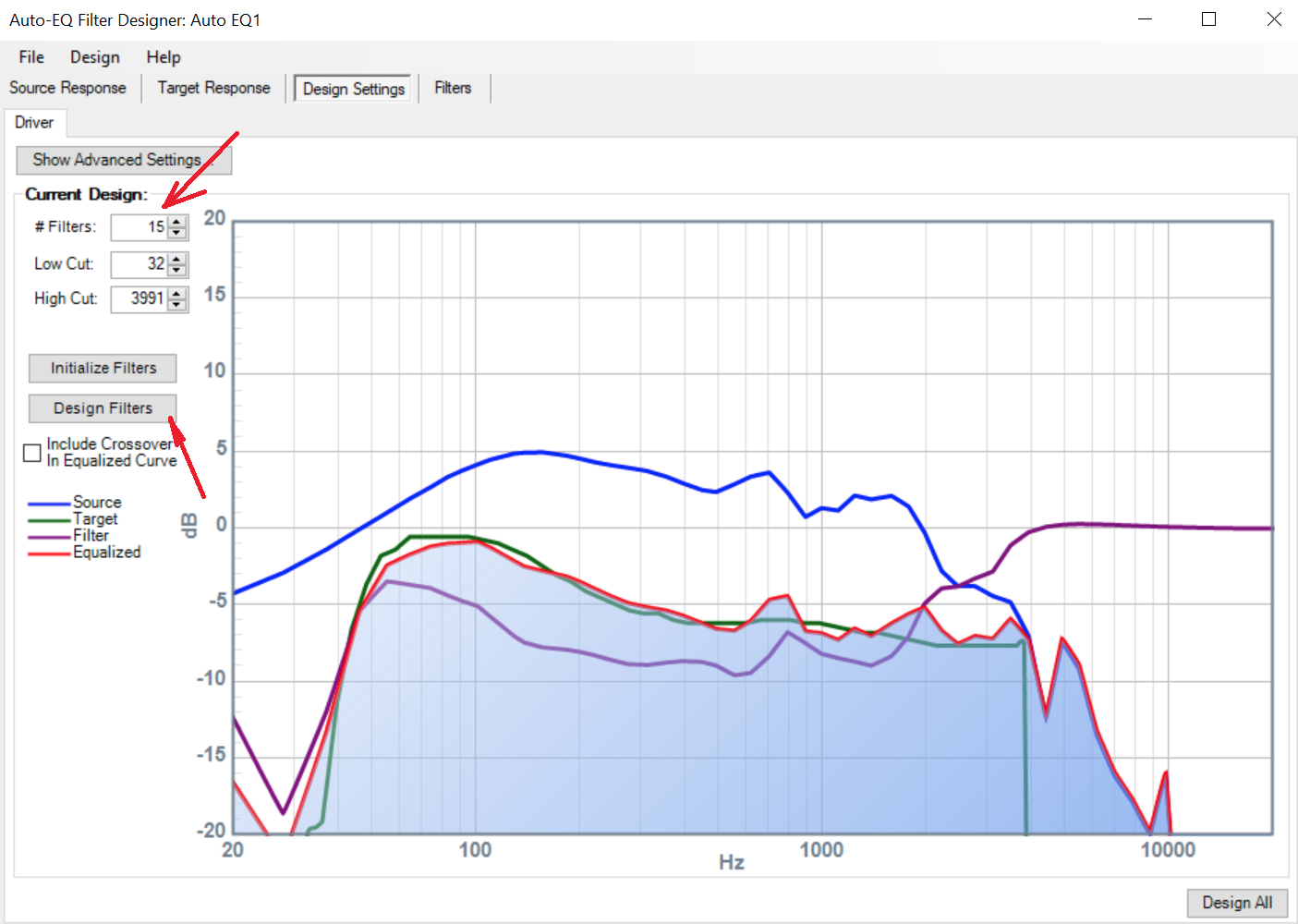The height and width of the screenshot is (924, 1298).
Task: Open the Help menu
Action: tap(163, 57)
